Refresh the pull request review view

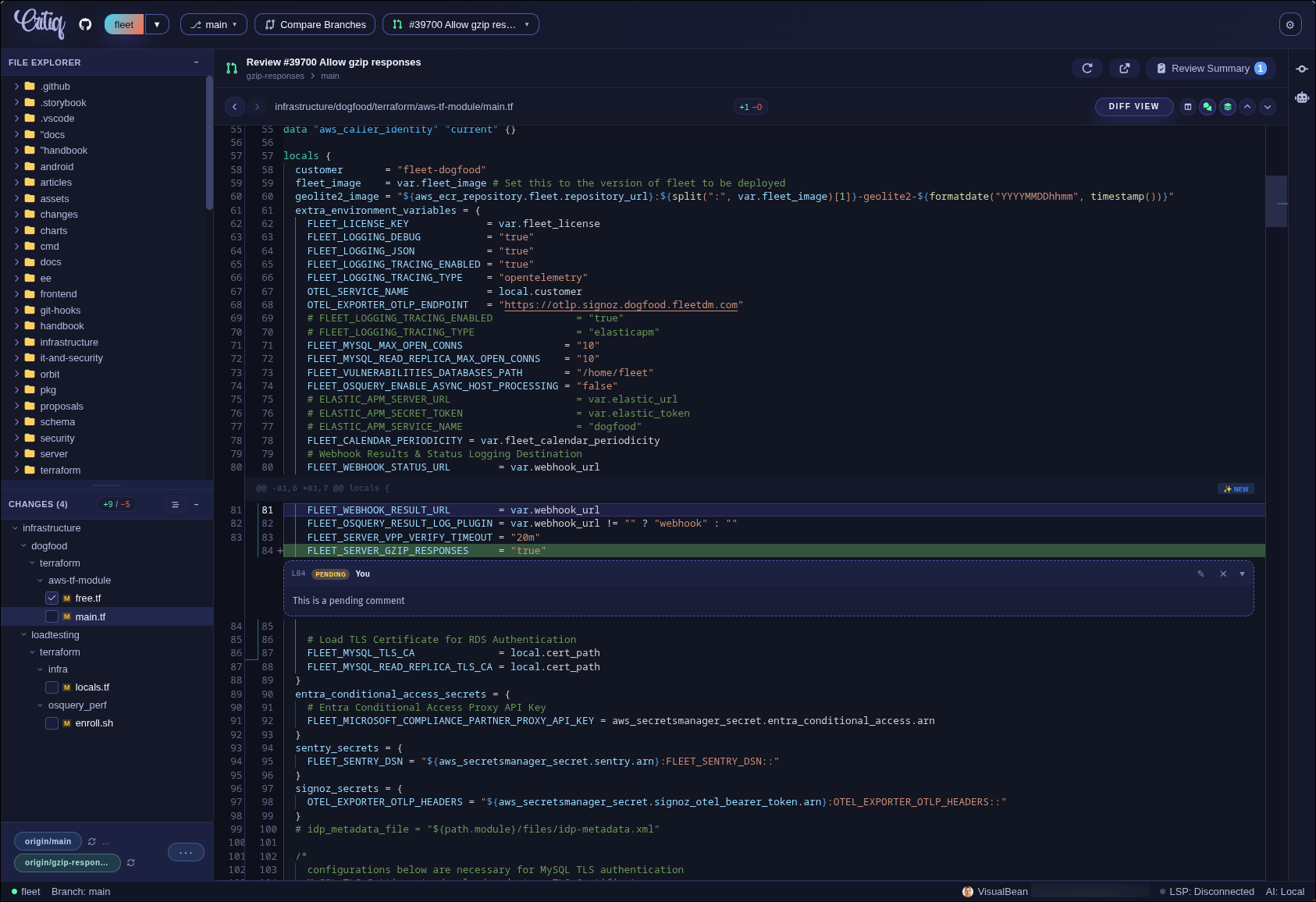point(1087,68)
